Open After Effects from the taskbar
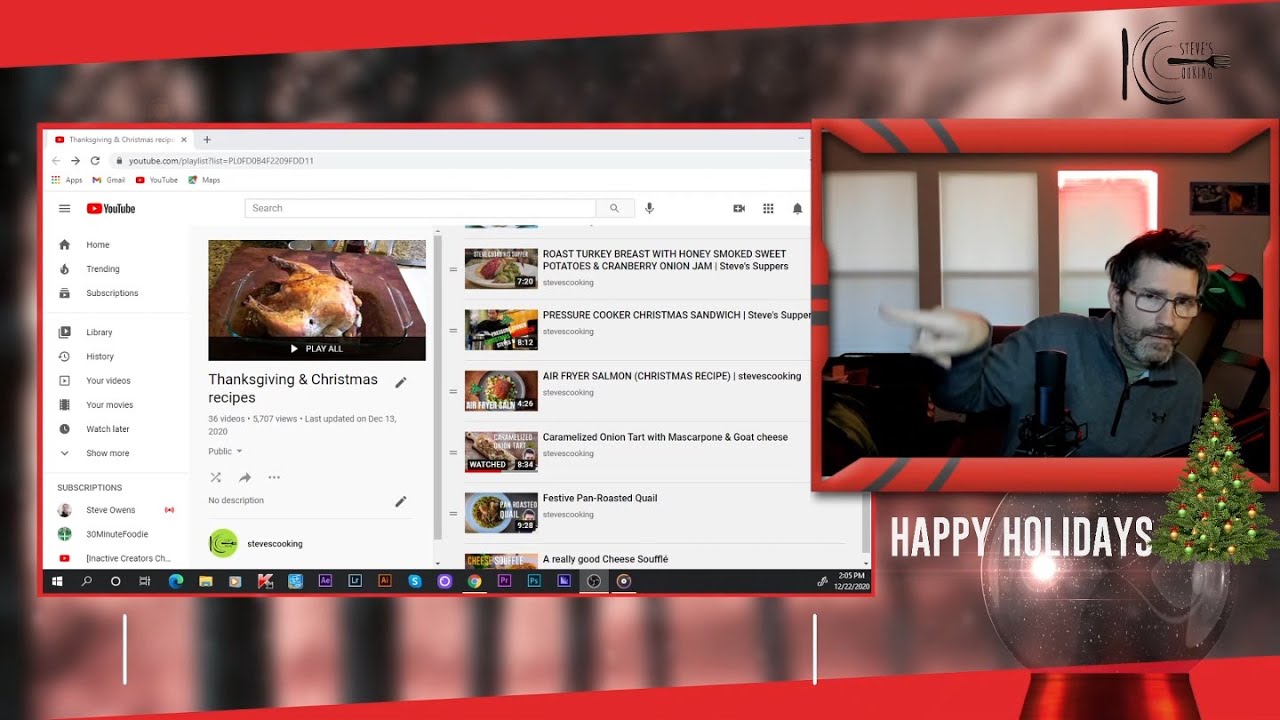1280x720 pixels. (x=325, y=581)
